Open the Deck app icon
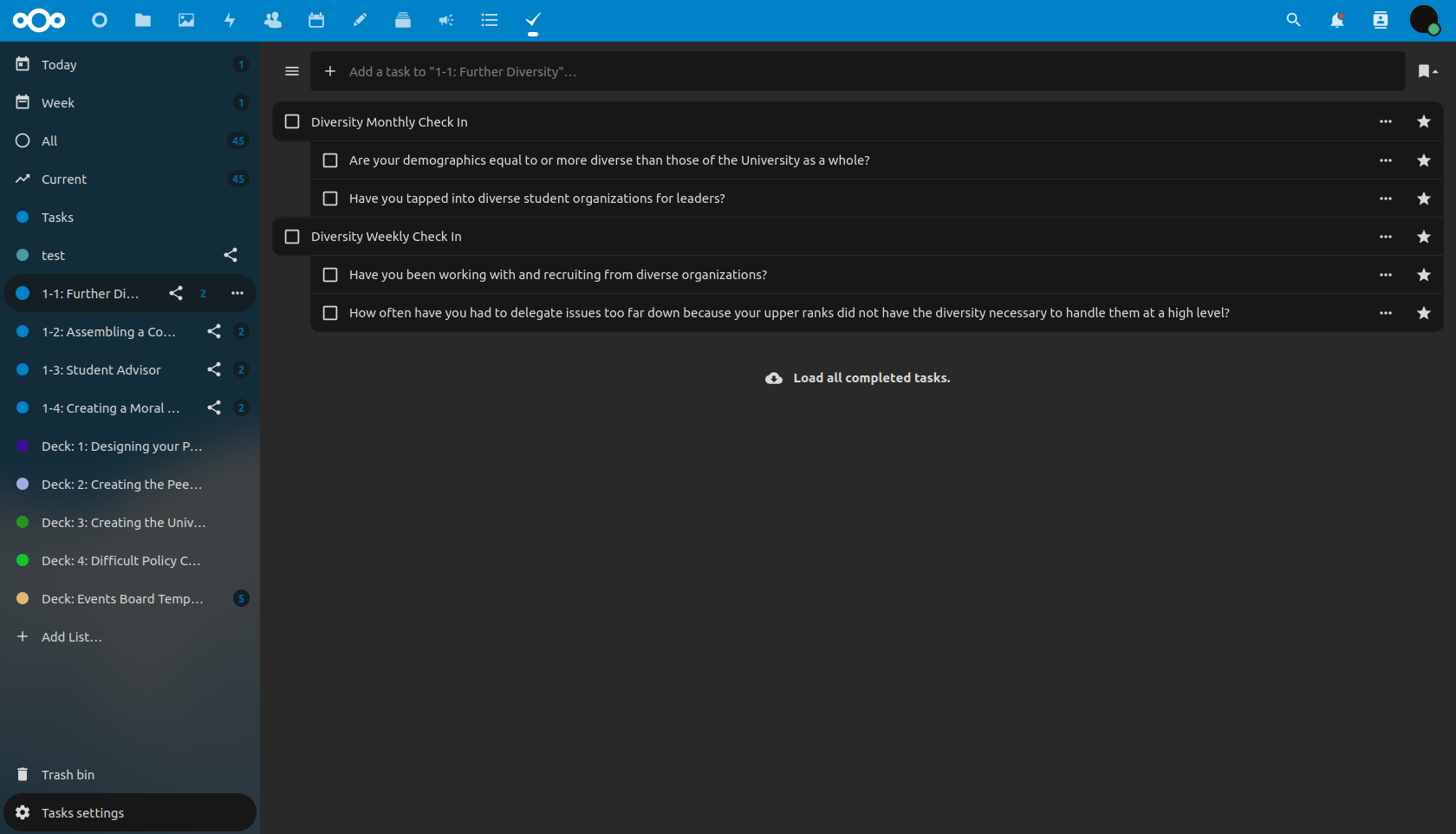This screenshot has width=1456, height=834. (x=403, y=20)
